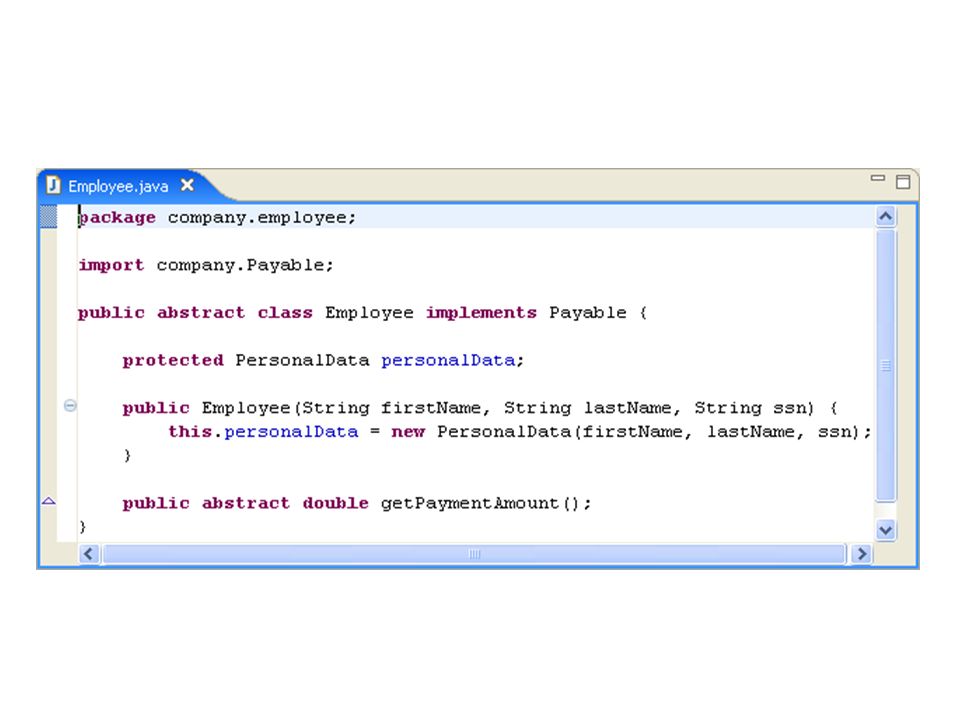Click the horizontal scrollbar left arrow
Viewport: 960px width, 720px height.
89,554
